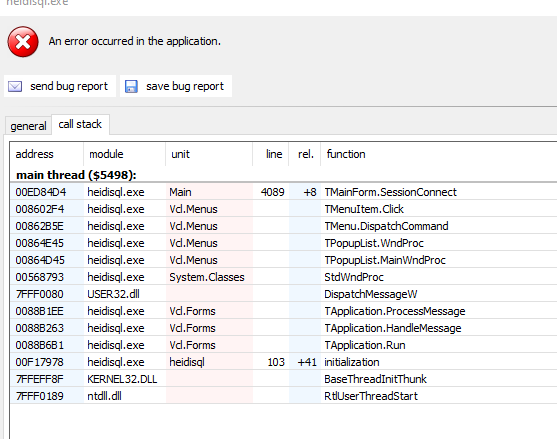
Task: Select the +41 rel. value
Action: coord(307,362)
